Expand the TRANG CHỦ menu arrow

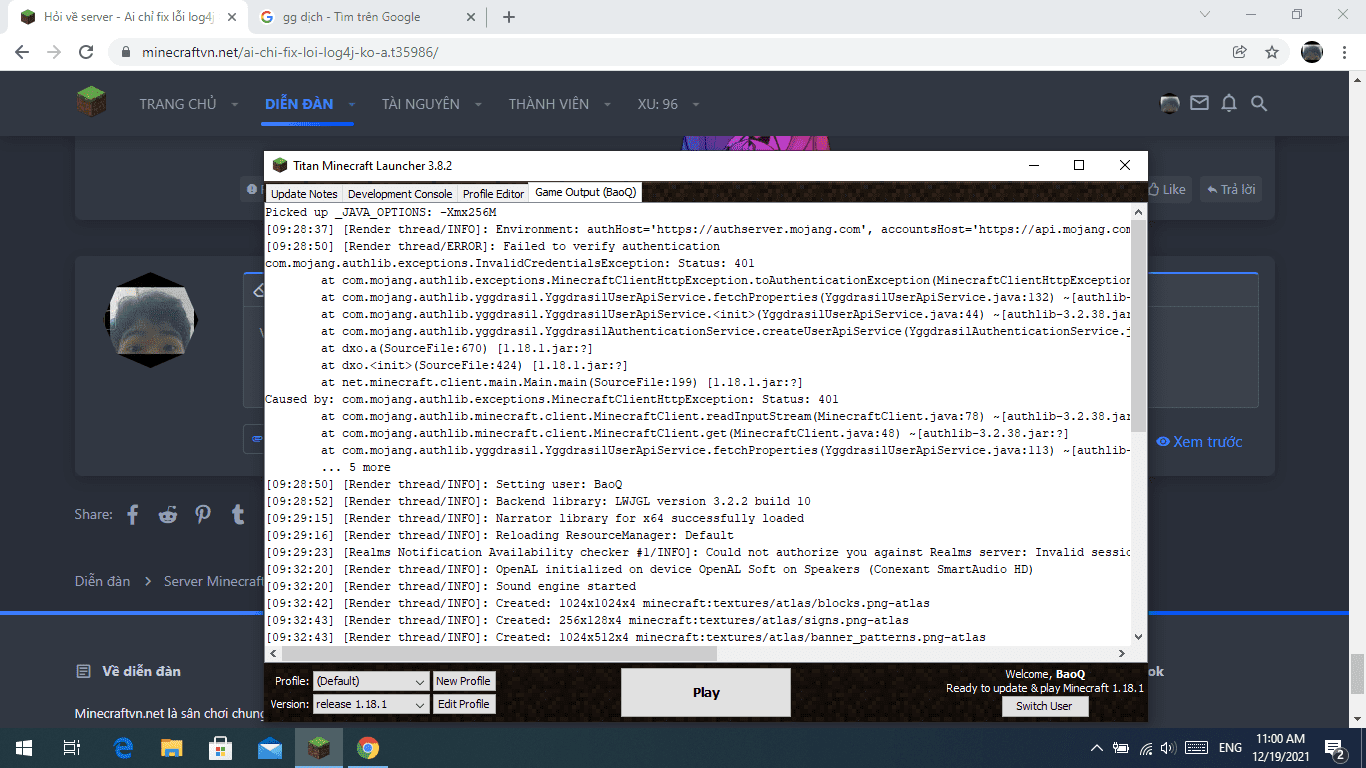[x=235, y=104]
